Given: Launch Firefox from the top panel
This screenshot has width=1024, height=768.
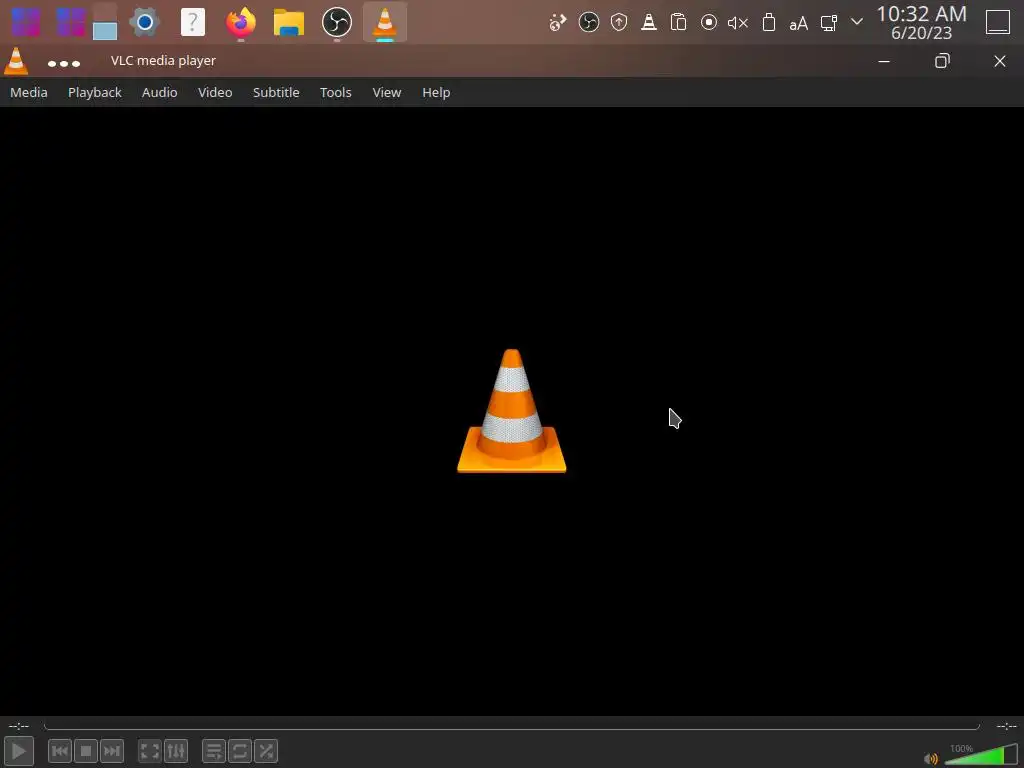Looking at the screenshot, I should 241,22.
